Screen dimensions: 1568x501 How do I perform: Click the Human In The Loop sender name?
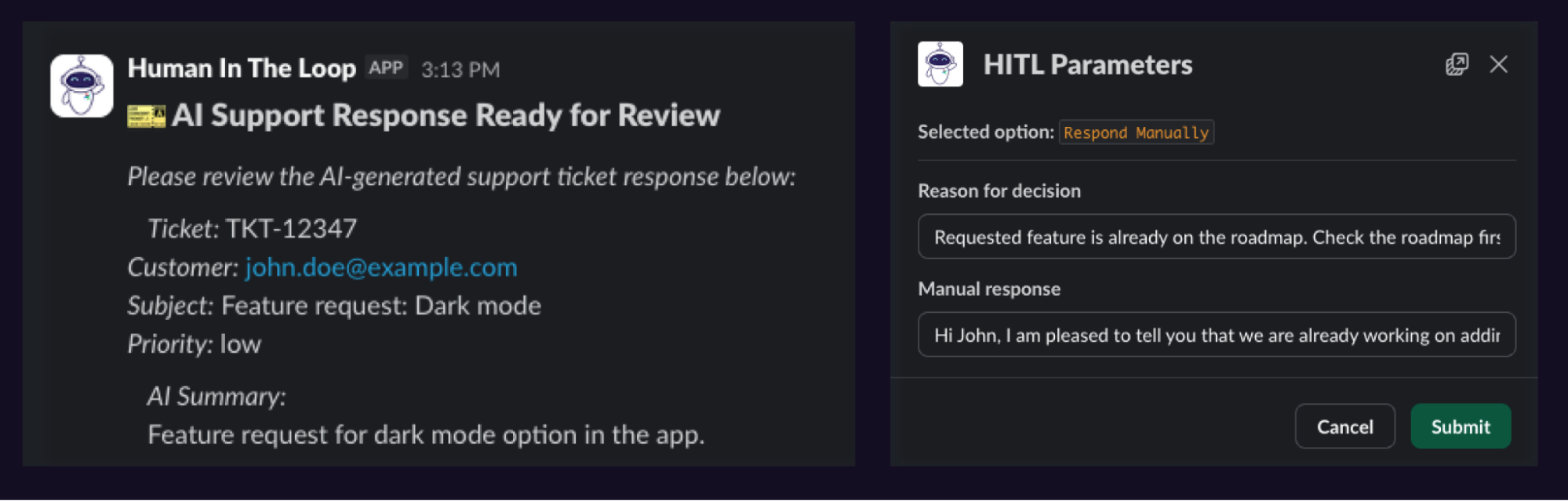point(242,68)
